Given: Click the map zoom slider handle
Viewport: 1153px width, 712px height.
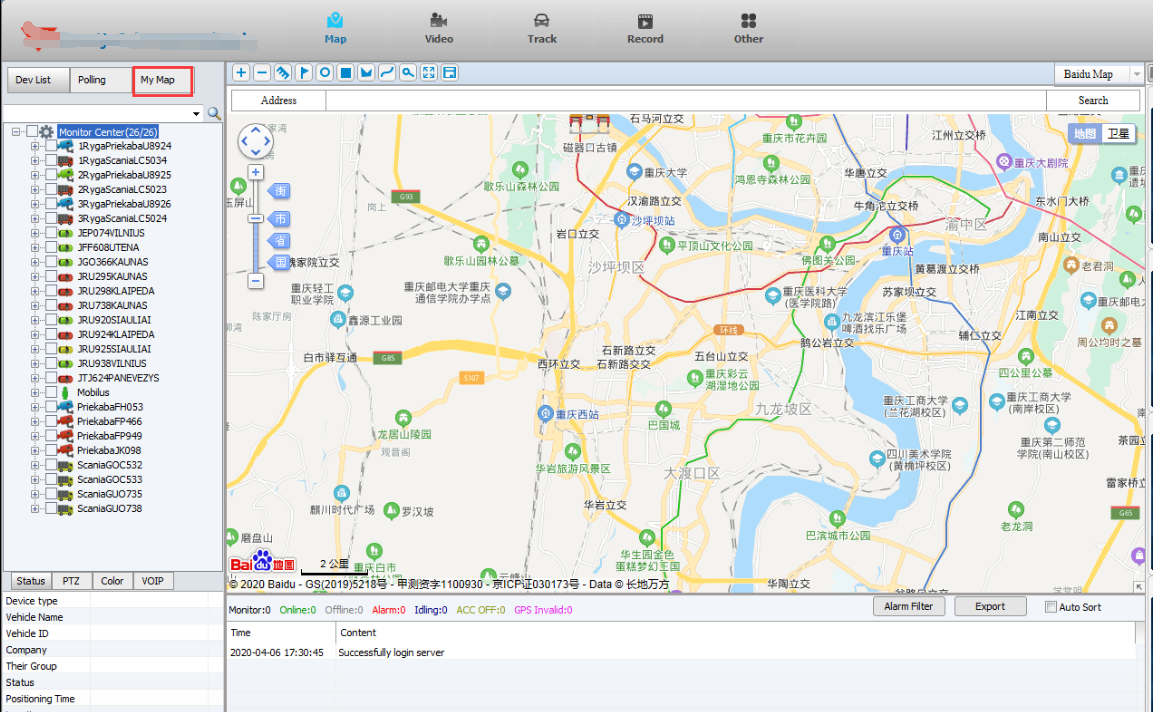Looking at the screenshot, I should pyautogui.click(x=255, y=218).
